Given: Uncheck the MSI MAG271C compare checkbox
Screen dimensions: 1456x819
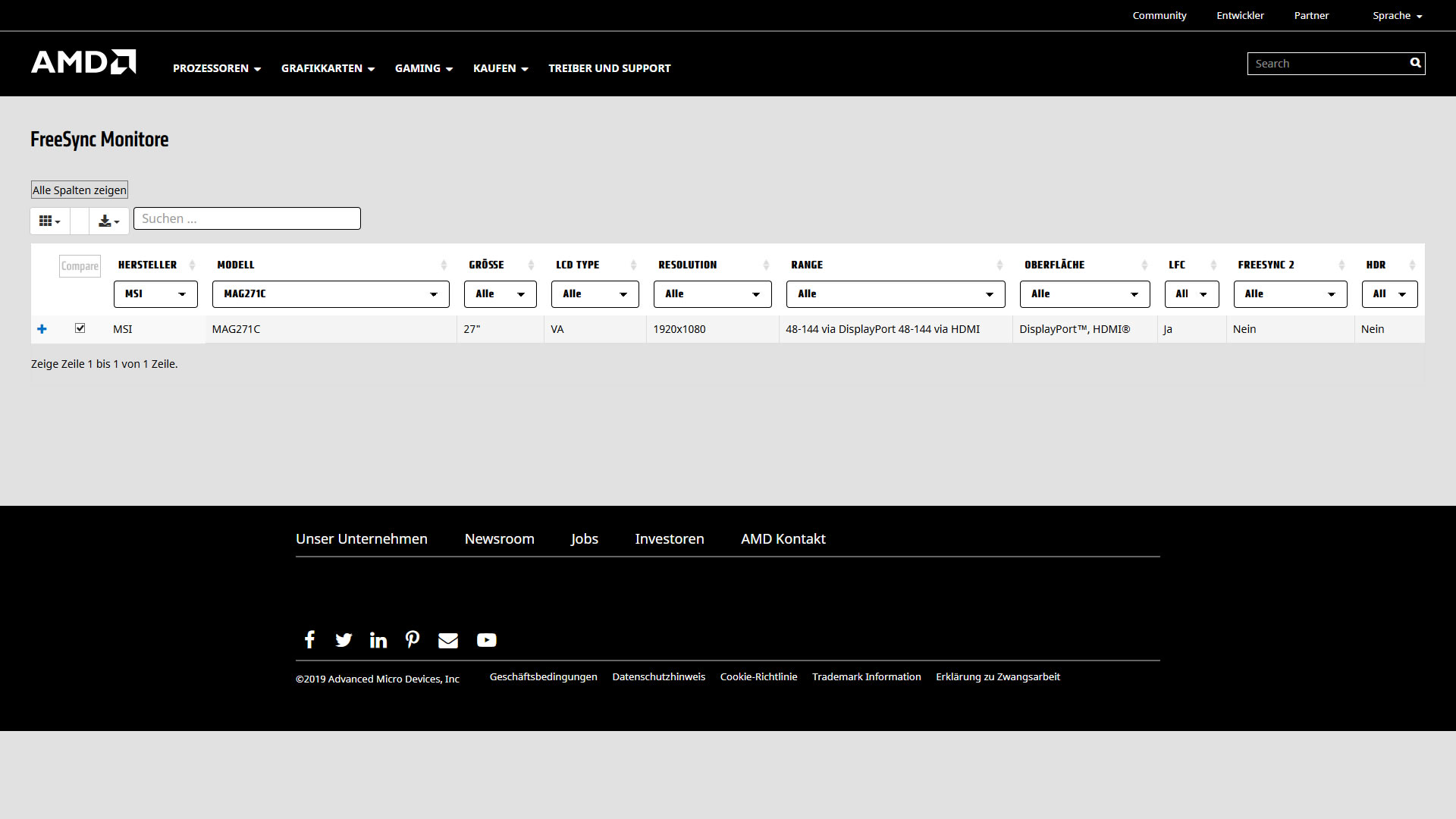Looking at the screenshot, I should click(x=80, y=328).
